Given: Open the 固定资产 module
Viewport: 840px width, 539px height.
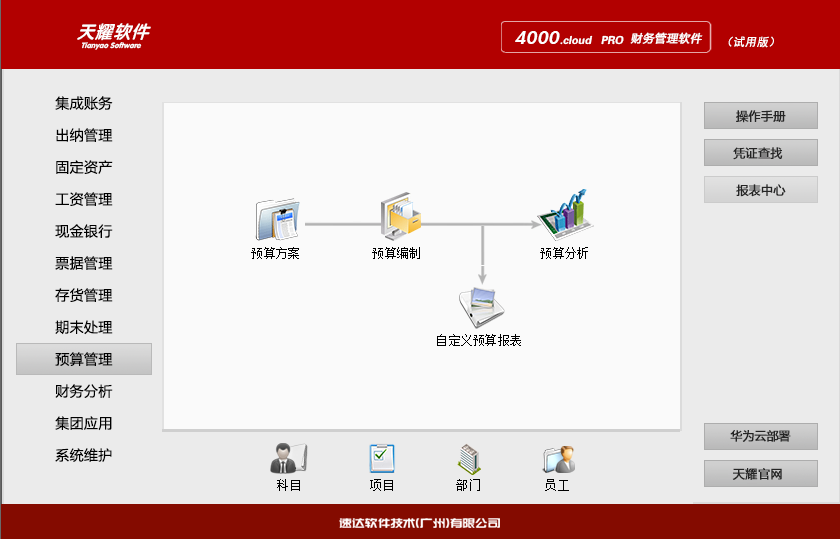Looking at the screenshot, I should (x=84, y=167).
